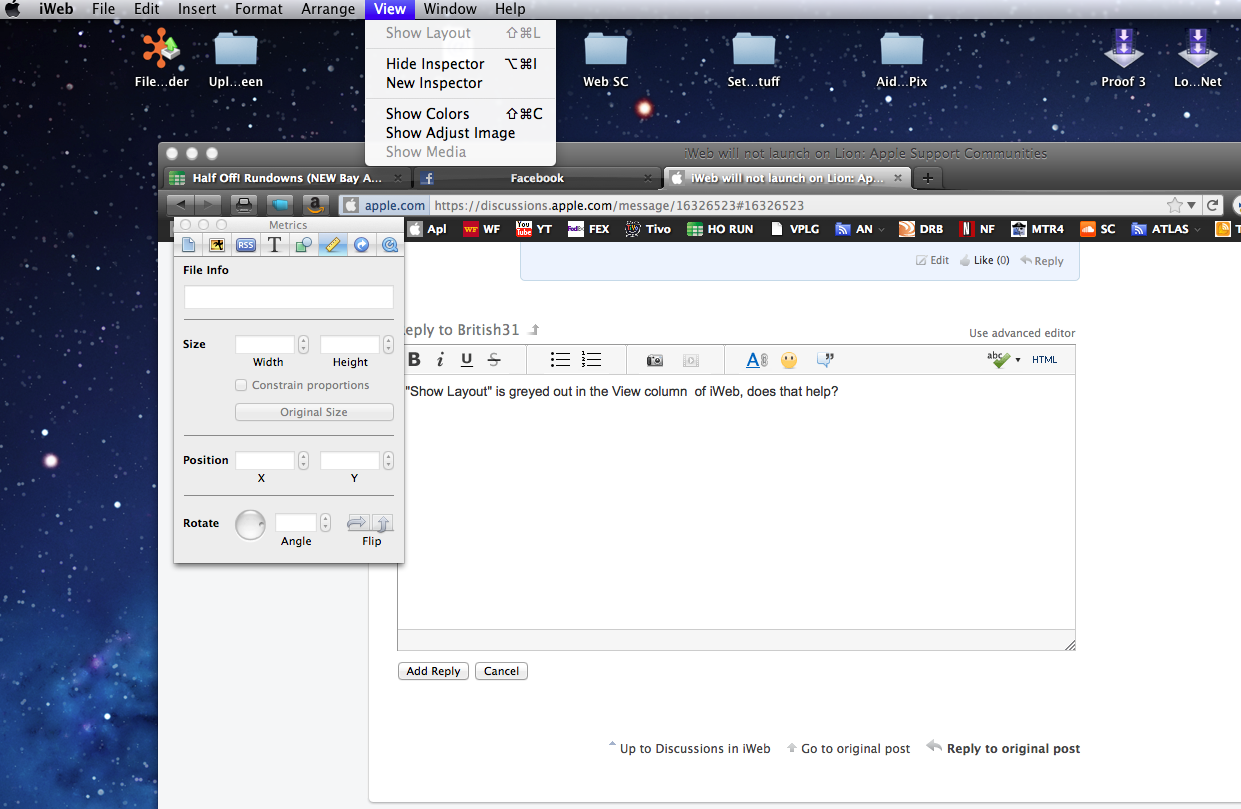Switch editor to HTML mode

pos(1044,360)
